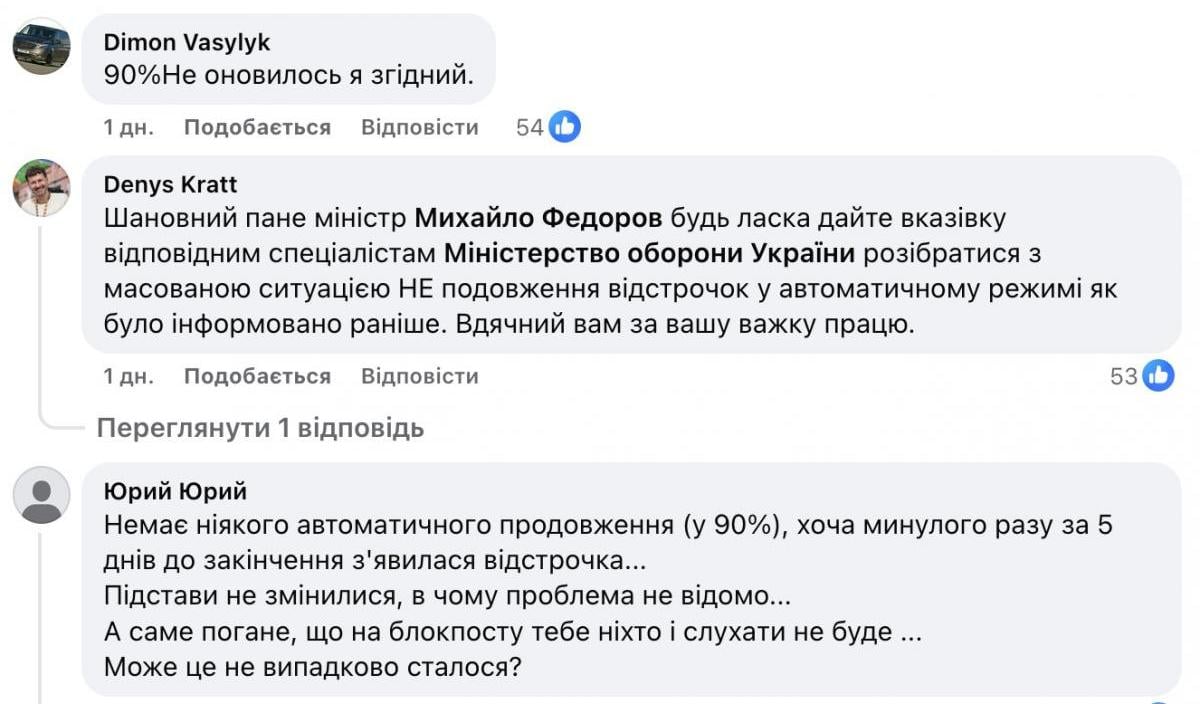The image size is (1200, 704).
Task: Click the thumbs-up reaction icon beside count 54
Action: tap(563, 126)
